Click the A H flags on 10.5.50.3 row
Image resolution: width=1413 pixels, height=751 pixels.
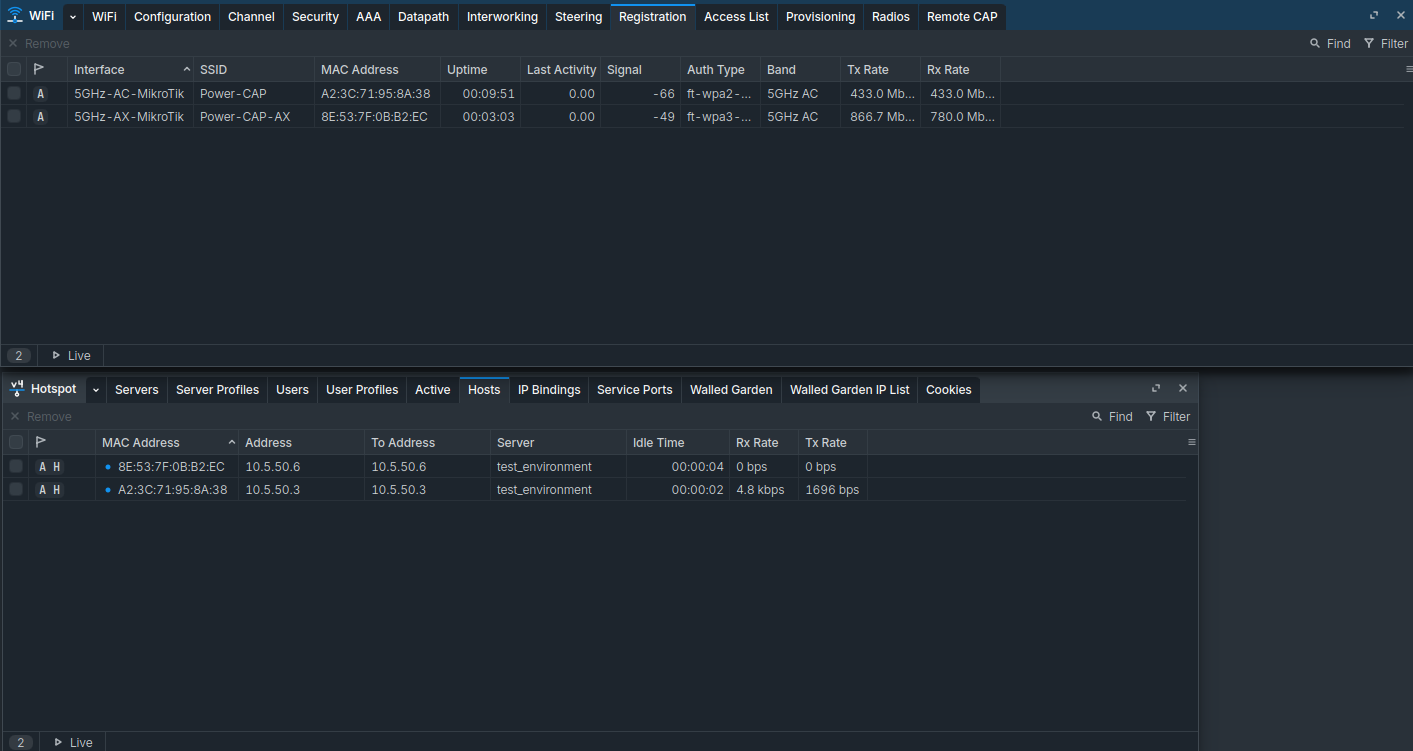(49, 489)
